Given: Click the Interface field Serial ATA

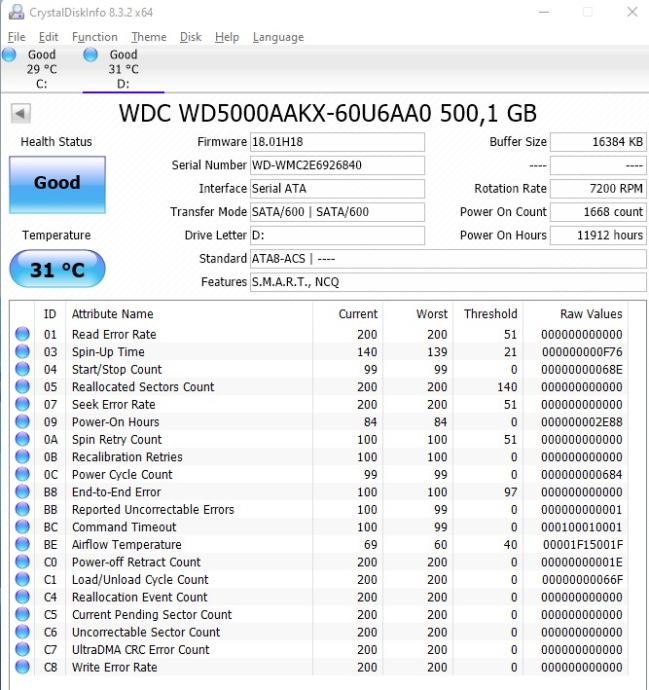Looking at the screenshot, I should (x=337, y=188).
